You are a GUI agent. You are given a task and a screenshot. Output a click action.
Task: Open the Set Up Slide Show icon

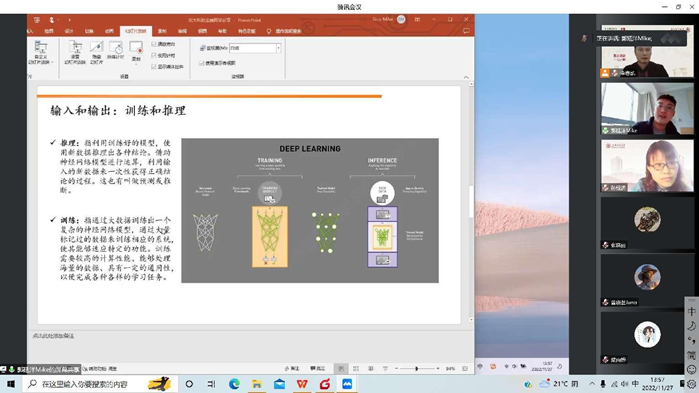tap(75, 53)
